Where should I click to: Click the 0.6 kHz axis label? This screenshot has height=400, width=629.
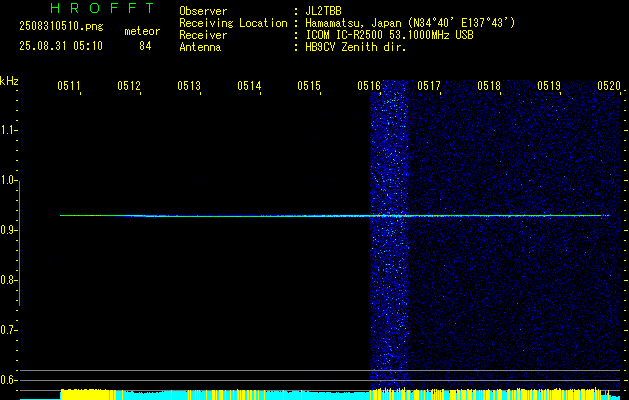pos(8,380)
